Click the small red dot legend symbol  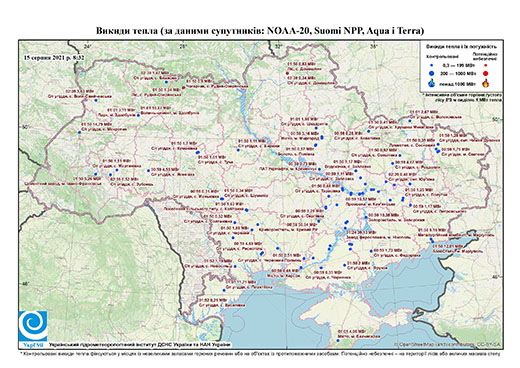tap(485, 66)
